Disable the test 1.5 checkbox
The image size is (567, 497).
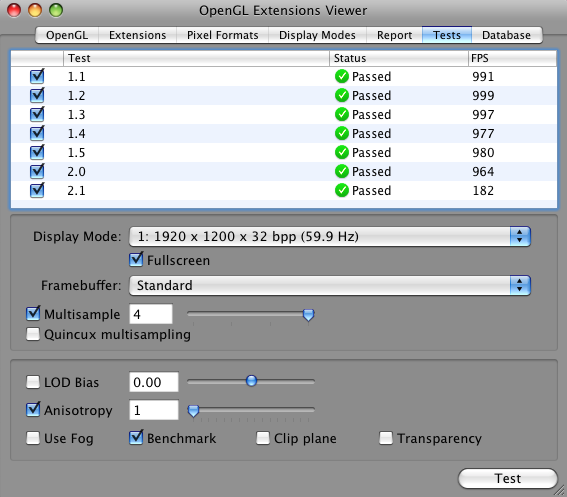coord(37,152)
